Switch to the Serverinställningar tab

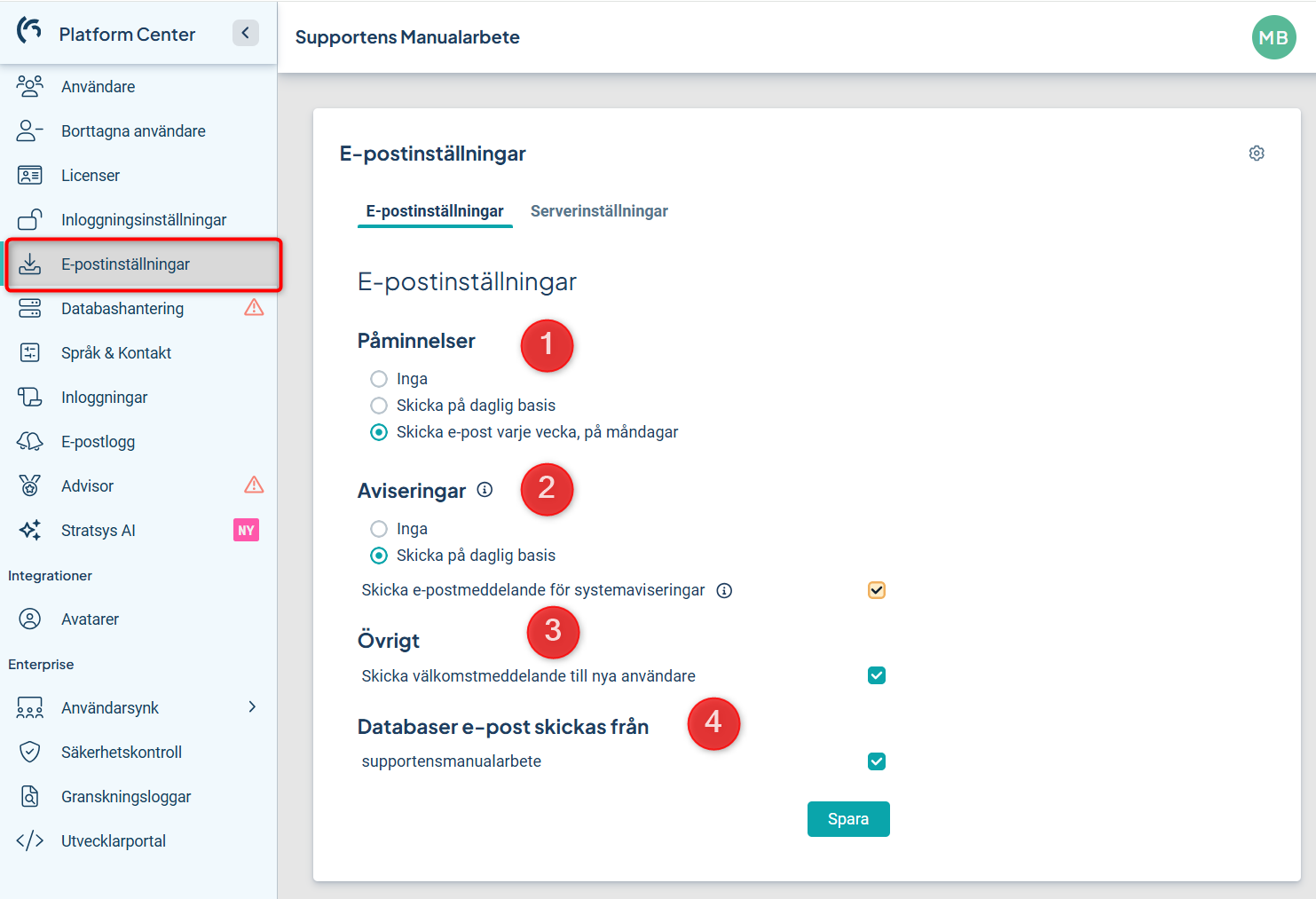tap(599, 211)
